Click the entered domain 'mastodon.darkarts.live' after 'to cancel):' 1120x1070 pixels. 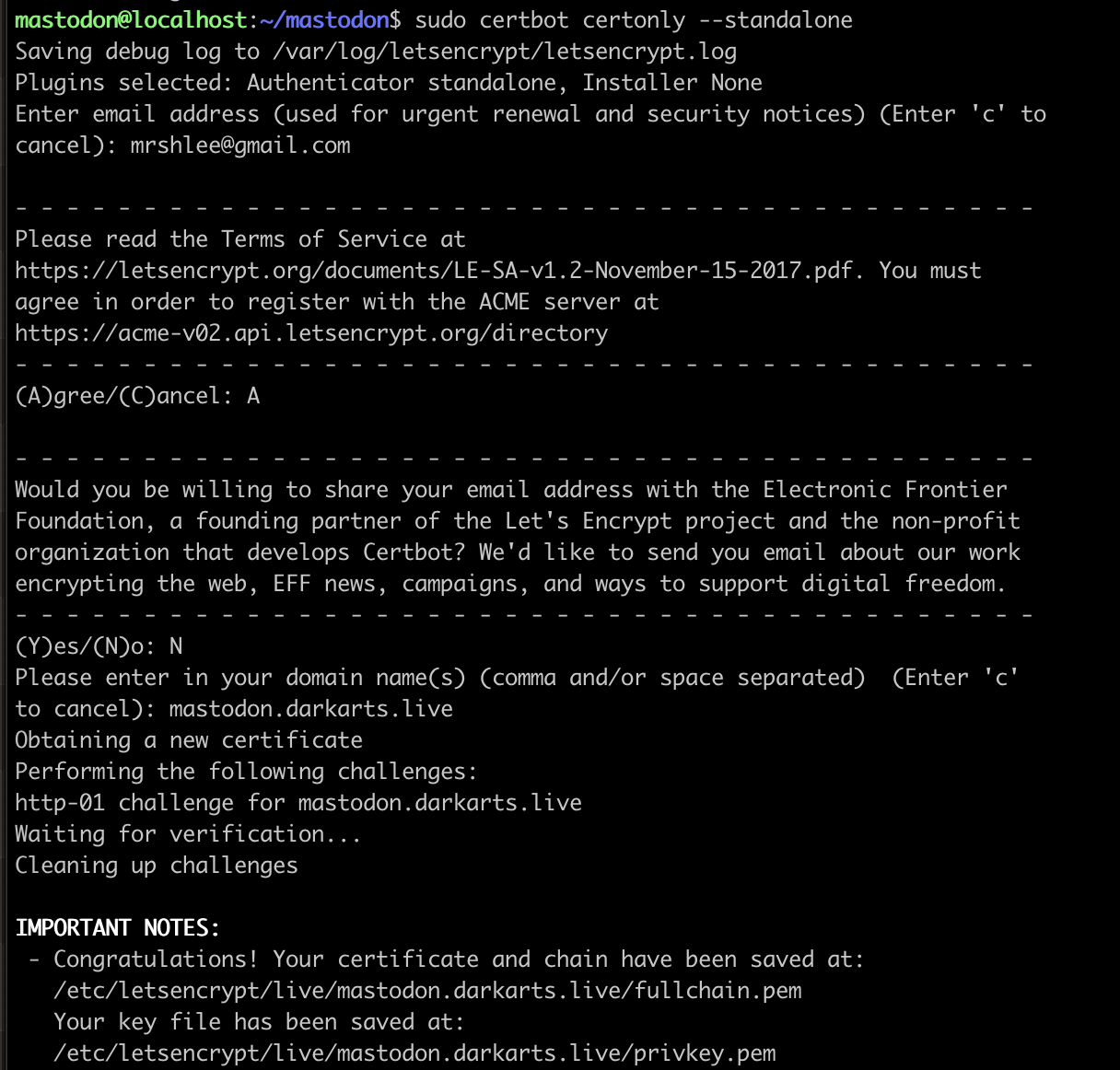311,709
